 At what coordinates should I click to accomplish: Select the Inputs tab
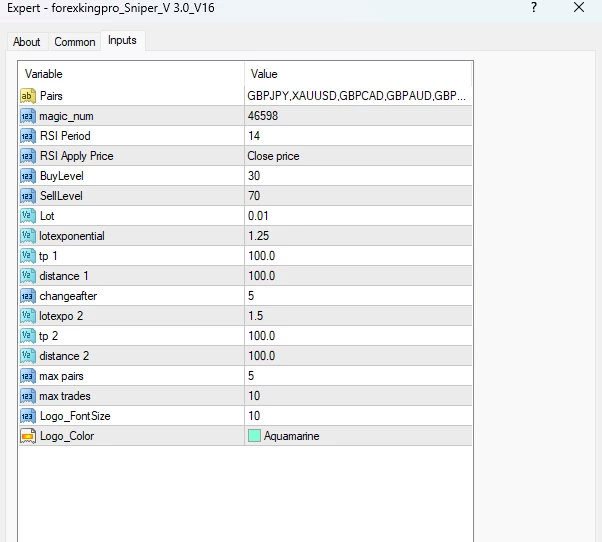pyautogui.click(x=122, y=41)
